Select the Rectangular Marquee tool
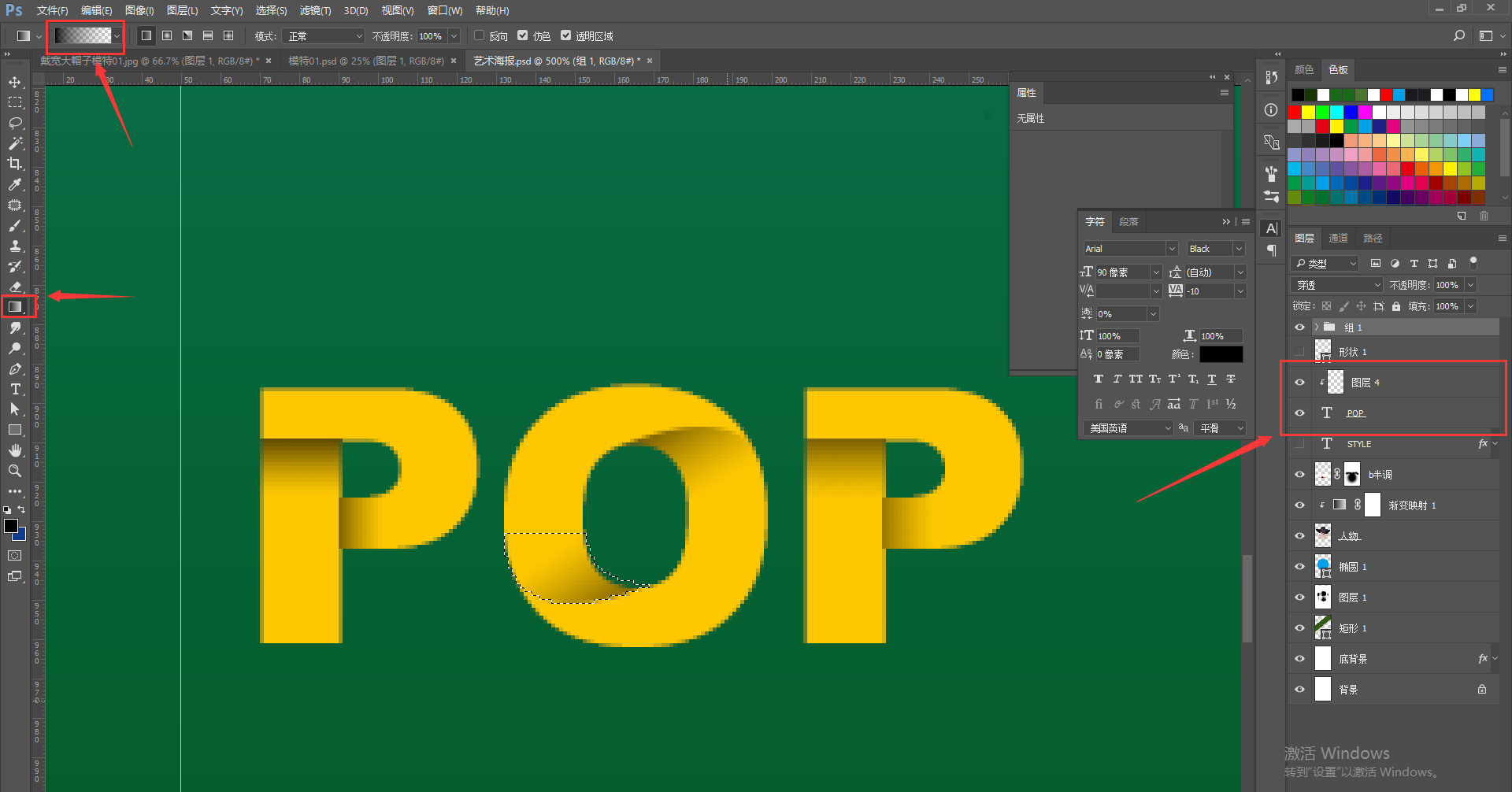This screenshot has width=1512, height=792. pyautogui.click(x=15, y=102)
